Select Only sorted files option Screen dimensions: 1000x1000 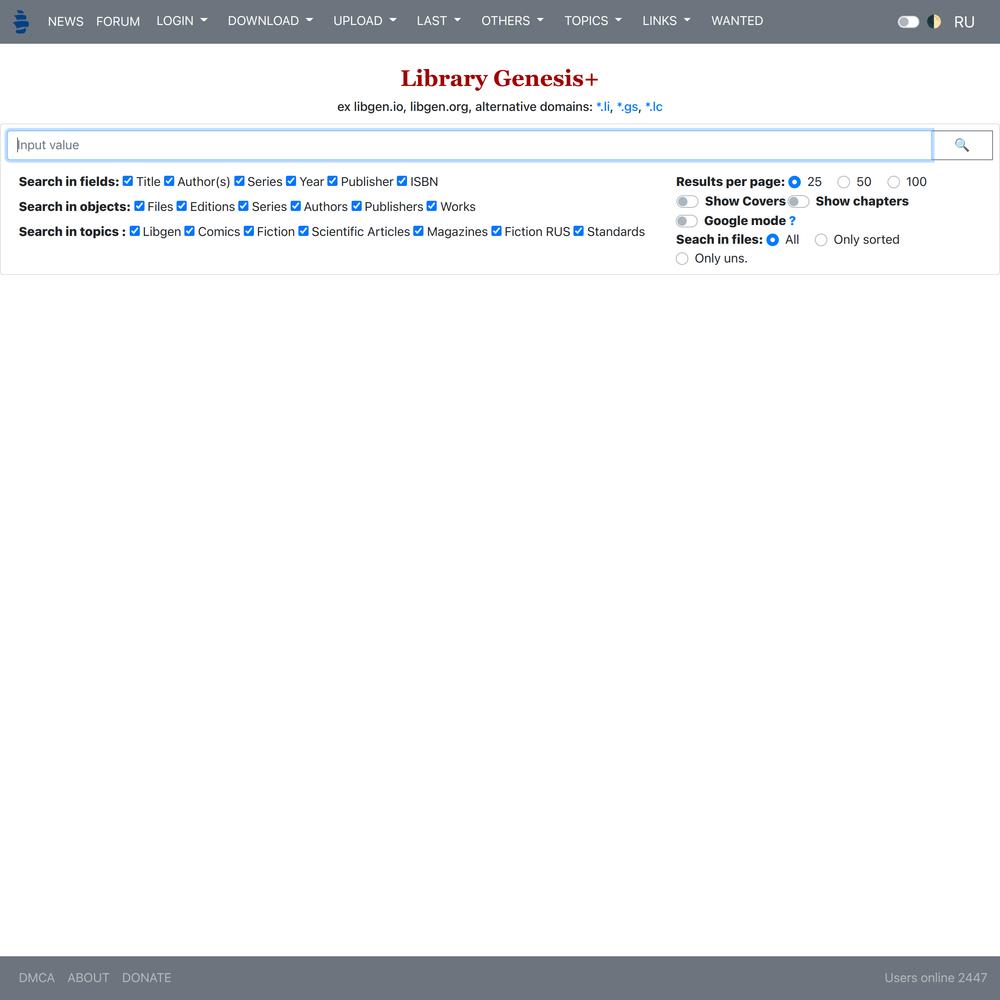(x=821, y=240)
